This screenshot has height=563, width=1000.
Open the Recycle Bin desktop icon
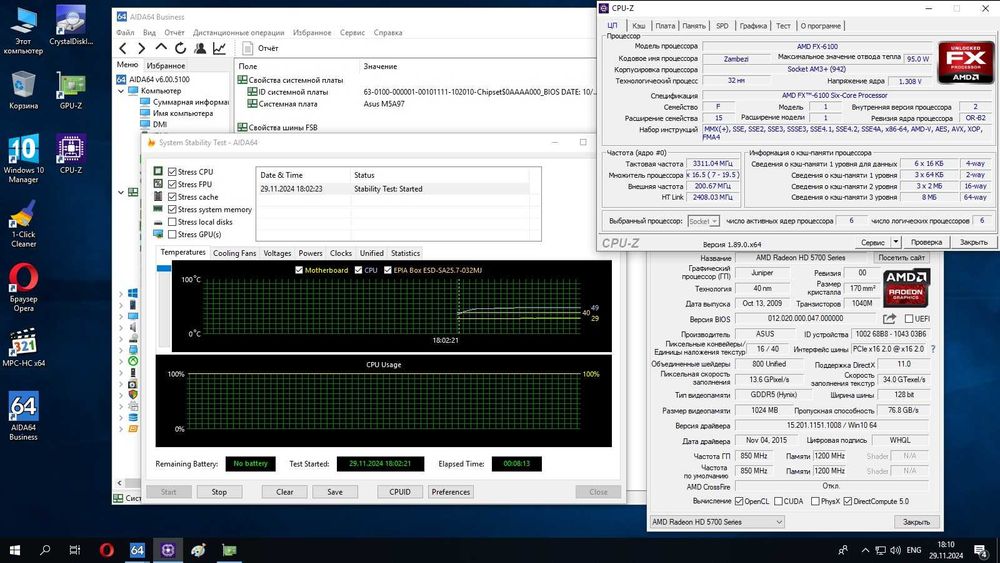point(24,91)
